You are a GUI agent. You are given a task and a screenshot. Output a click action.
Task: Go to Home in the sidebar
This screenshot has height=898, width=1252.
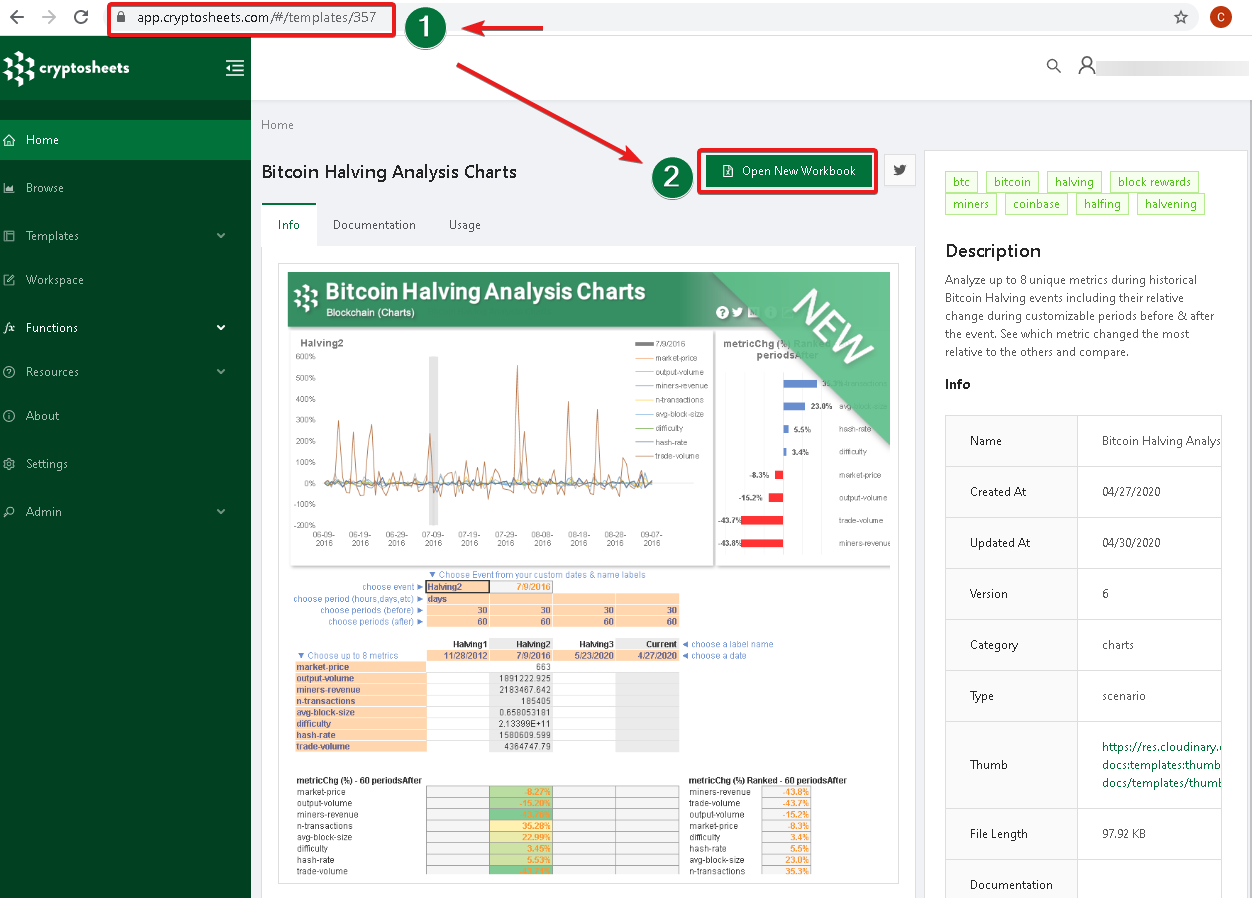tap(125, 140)
